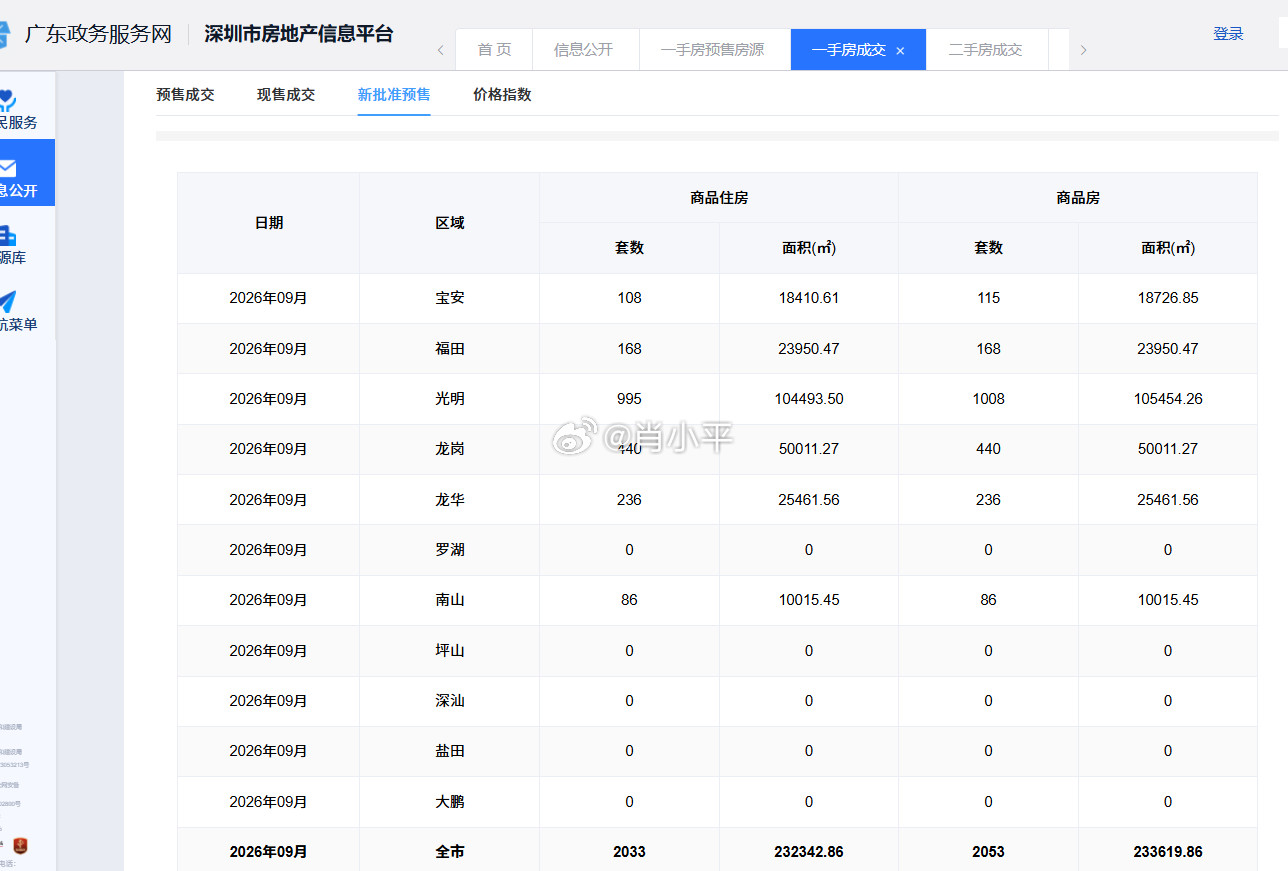Click the paper plane 导航菜单 sidebar icon
Image resolution: width=1288 pixels, height=871 pixels.
coord(6,302)
